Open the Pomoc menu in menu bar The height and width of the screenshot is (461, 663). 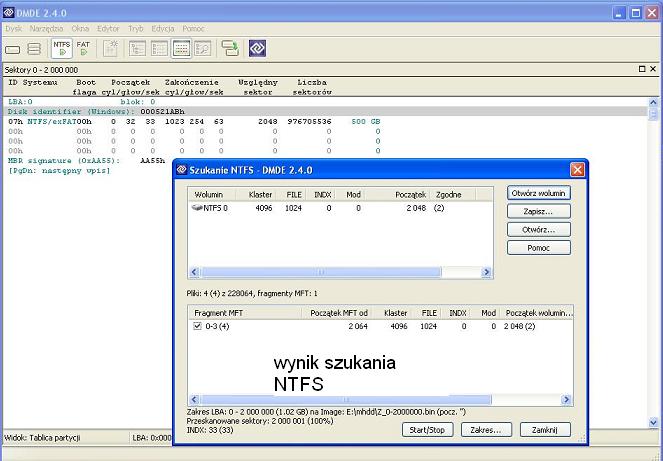click(193, 29)
